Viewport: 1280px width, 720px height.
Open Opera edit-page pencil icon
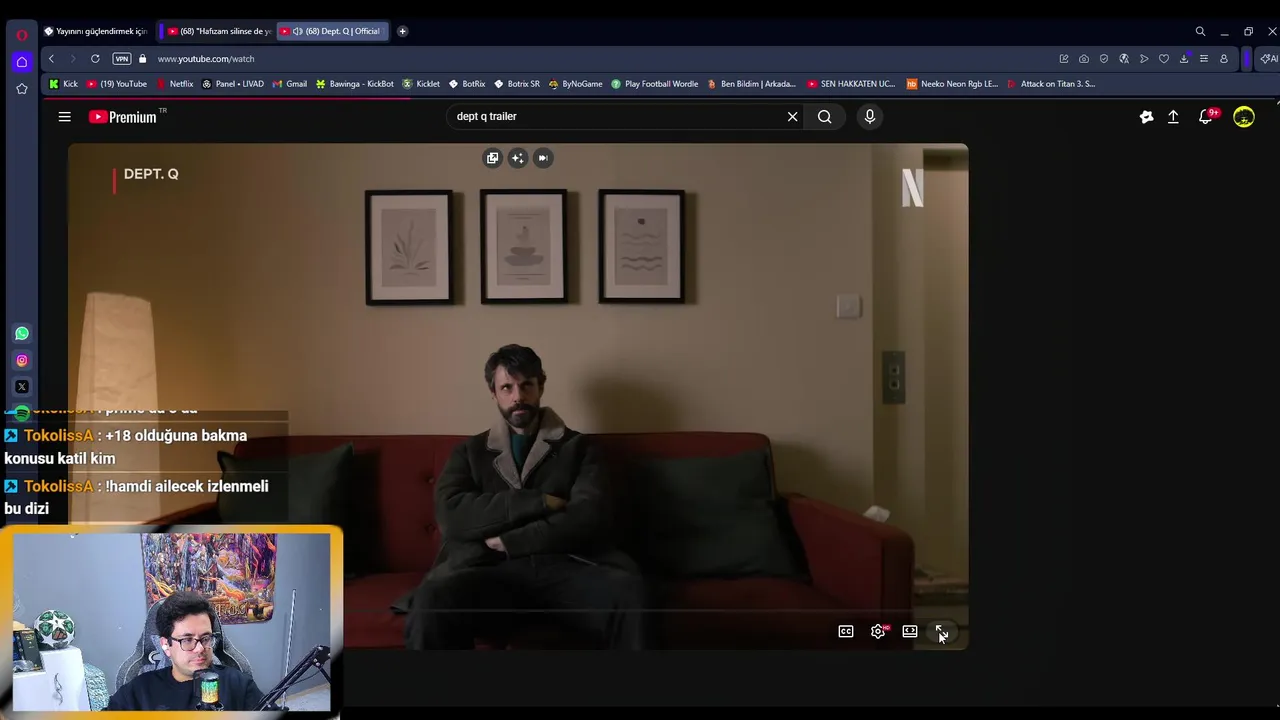(x=1064, y=59)
